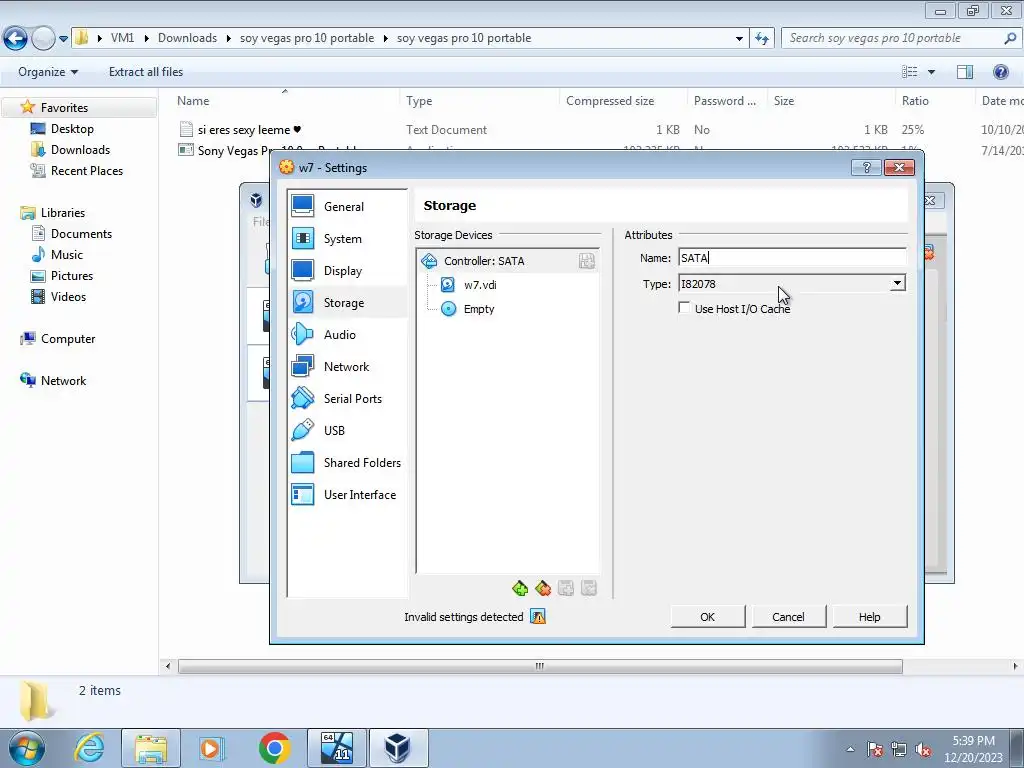Image resolution: width=1024 pixels, height=768 pixels.
Task: Open the controller Type dropdown
Action: [792, 283]
